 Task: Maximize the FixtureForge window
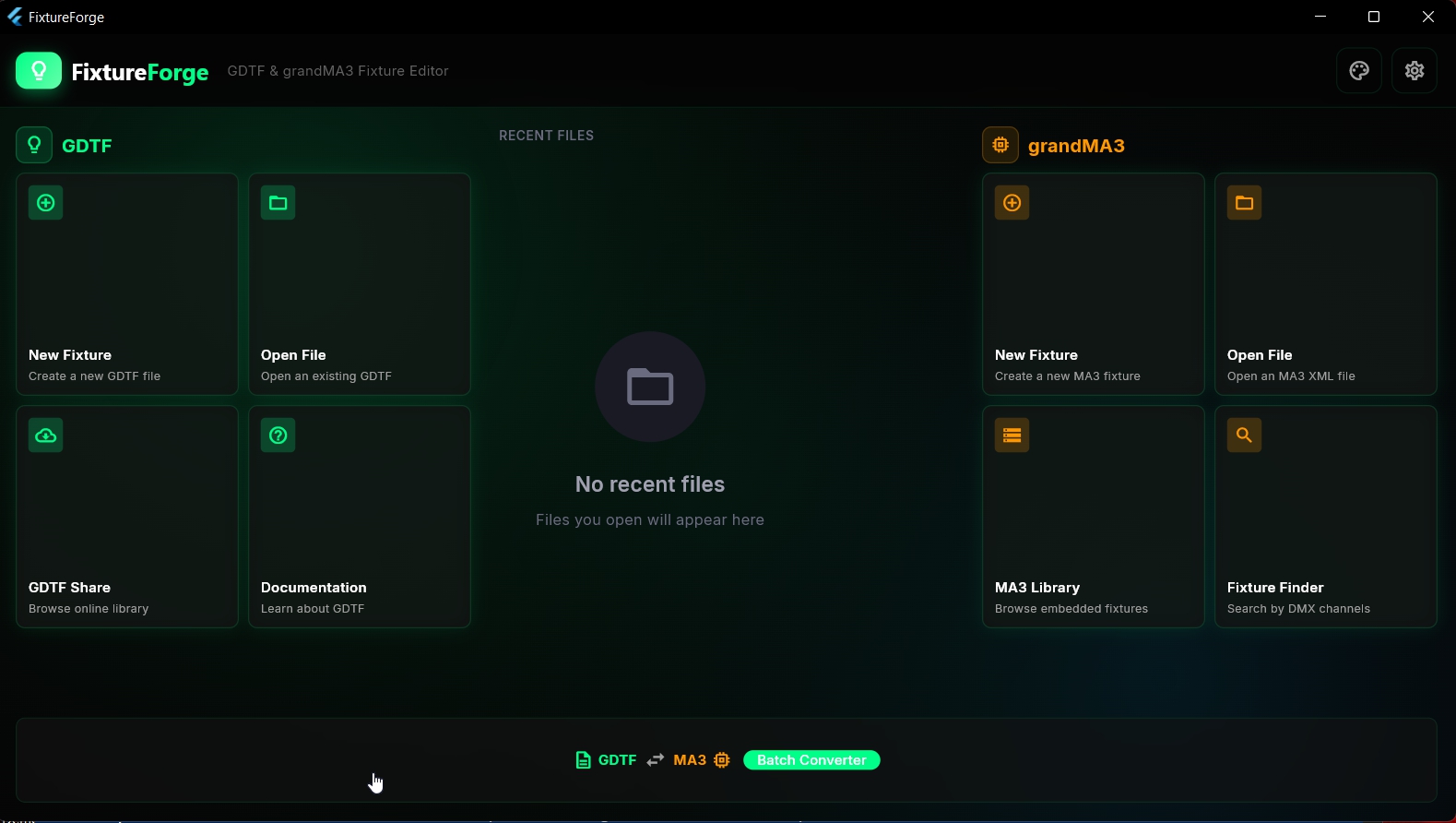[1374, 17]
